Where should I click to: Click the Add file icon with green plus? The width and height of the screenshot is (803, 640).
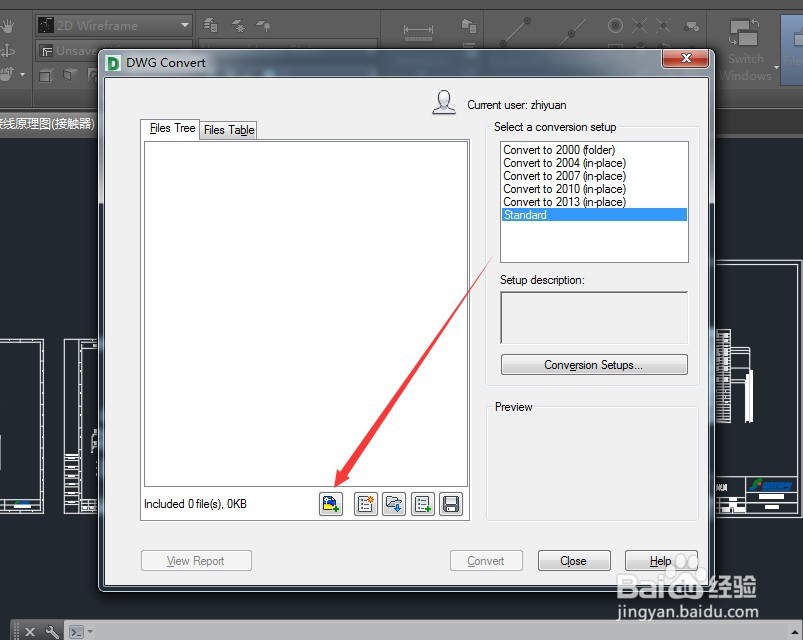click(331, 504)
